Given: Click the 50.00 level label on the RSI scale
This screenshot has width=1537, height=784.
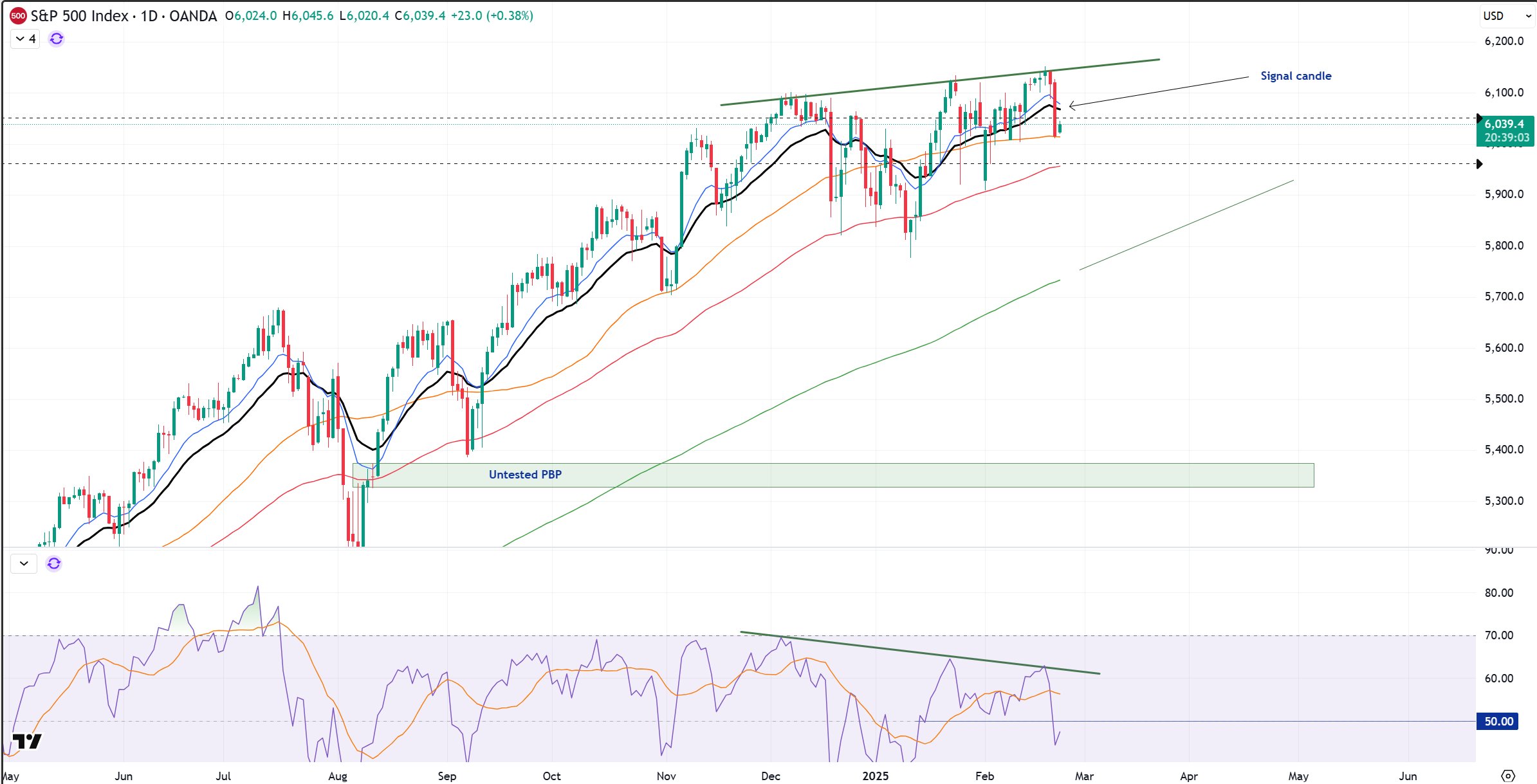Looking at the screenshot, I should (x=1498, y=721).
